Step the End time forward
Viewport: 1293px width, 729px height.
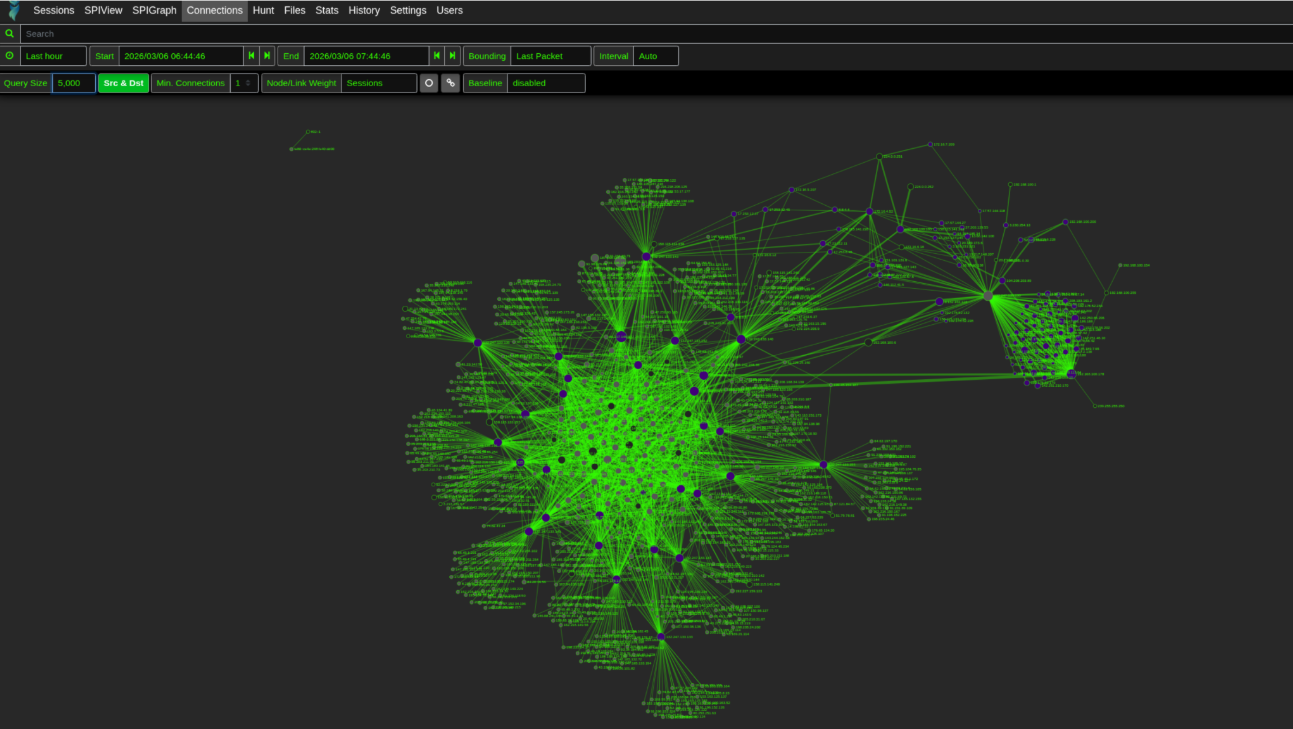tap(453, 56)
